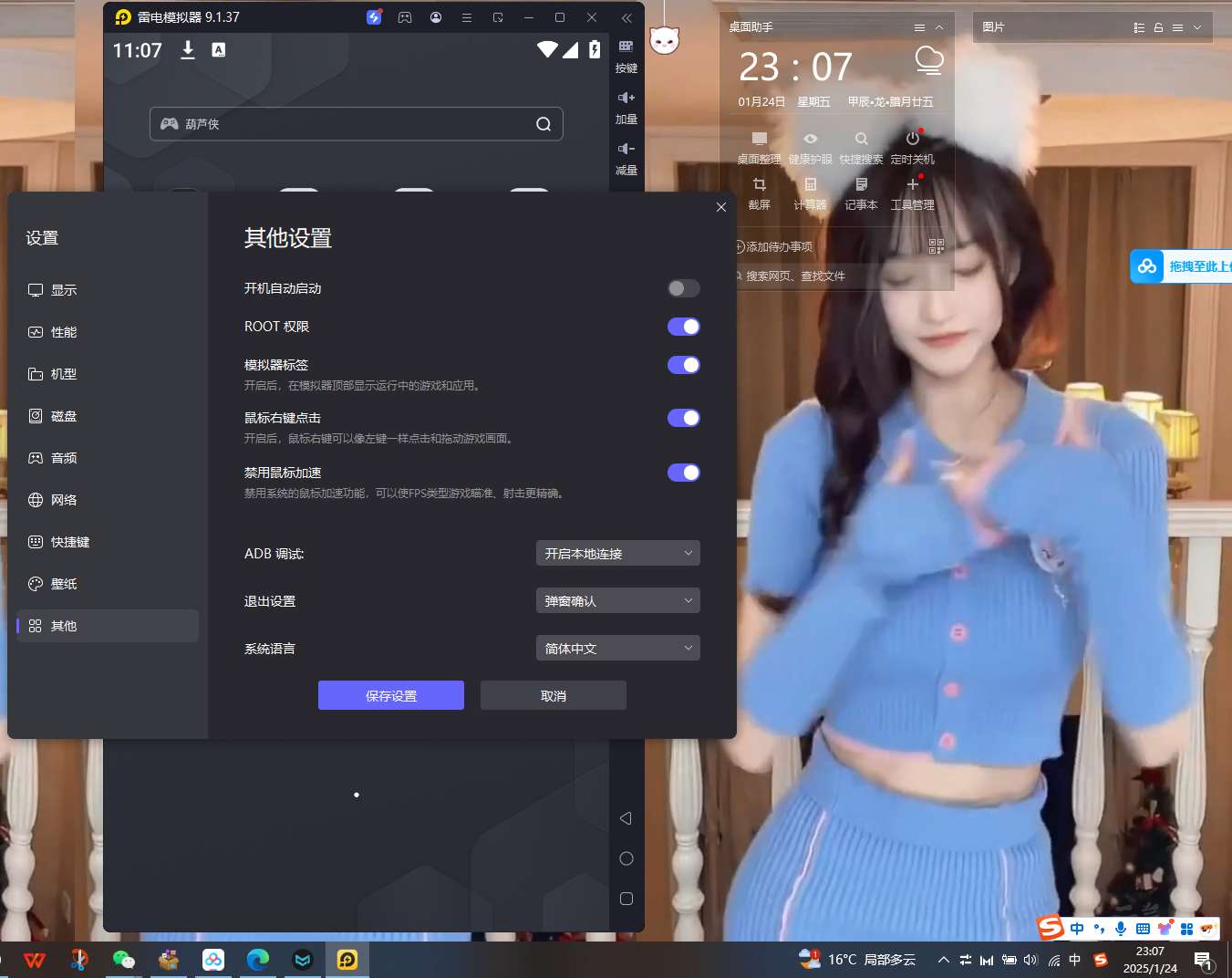Click the user account icon in emulator title bar
1232x978 pixels.
click(x=436, y=17)
